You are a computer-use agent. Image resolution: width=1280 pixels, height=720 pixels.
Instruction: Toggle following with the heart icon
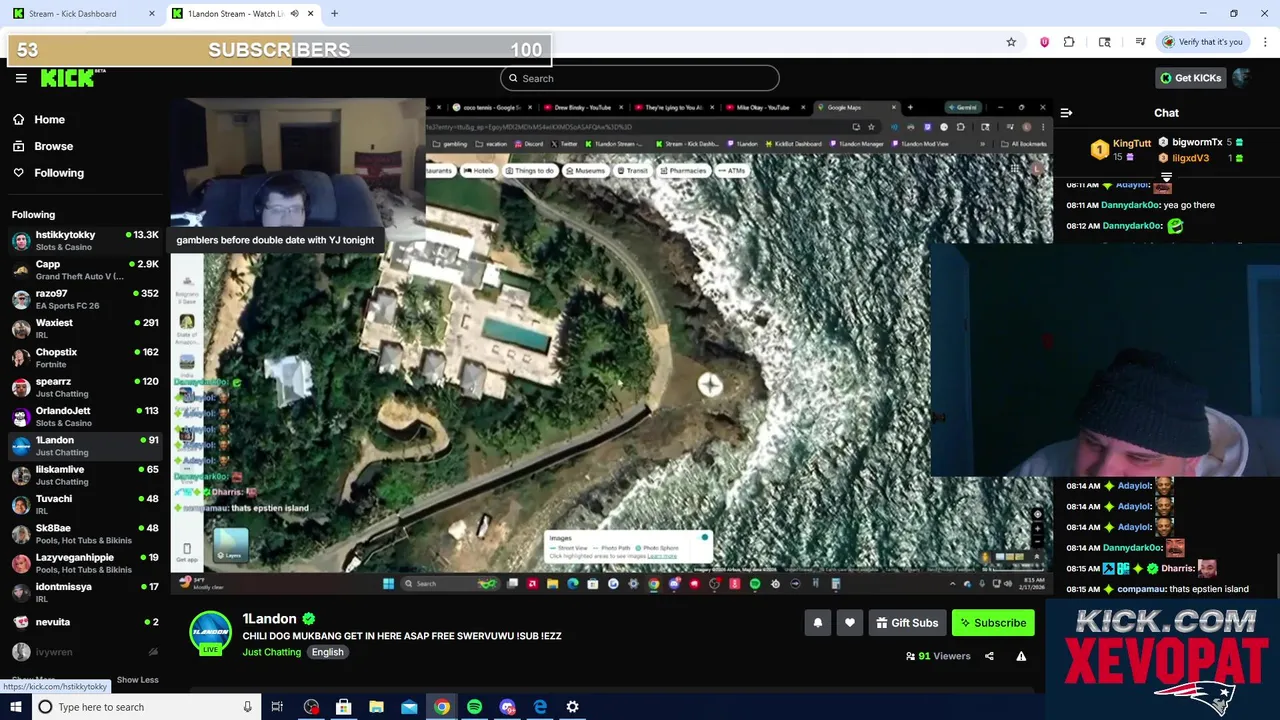coord(850,623)
